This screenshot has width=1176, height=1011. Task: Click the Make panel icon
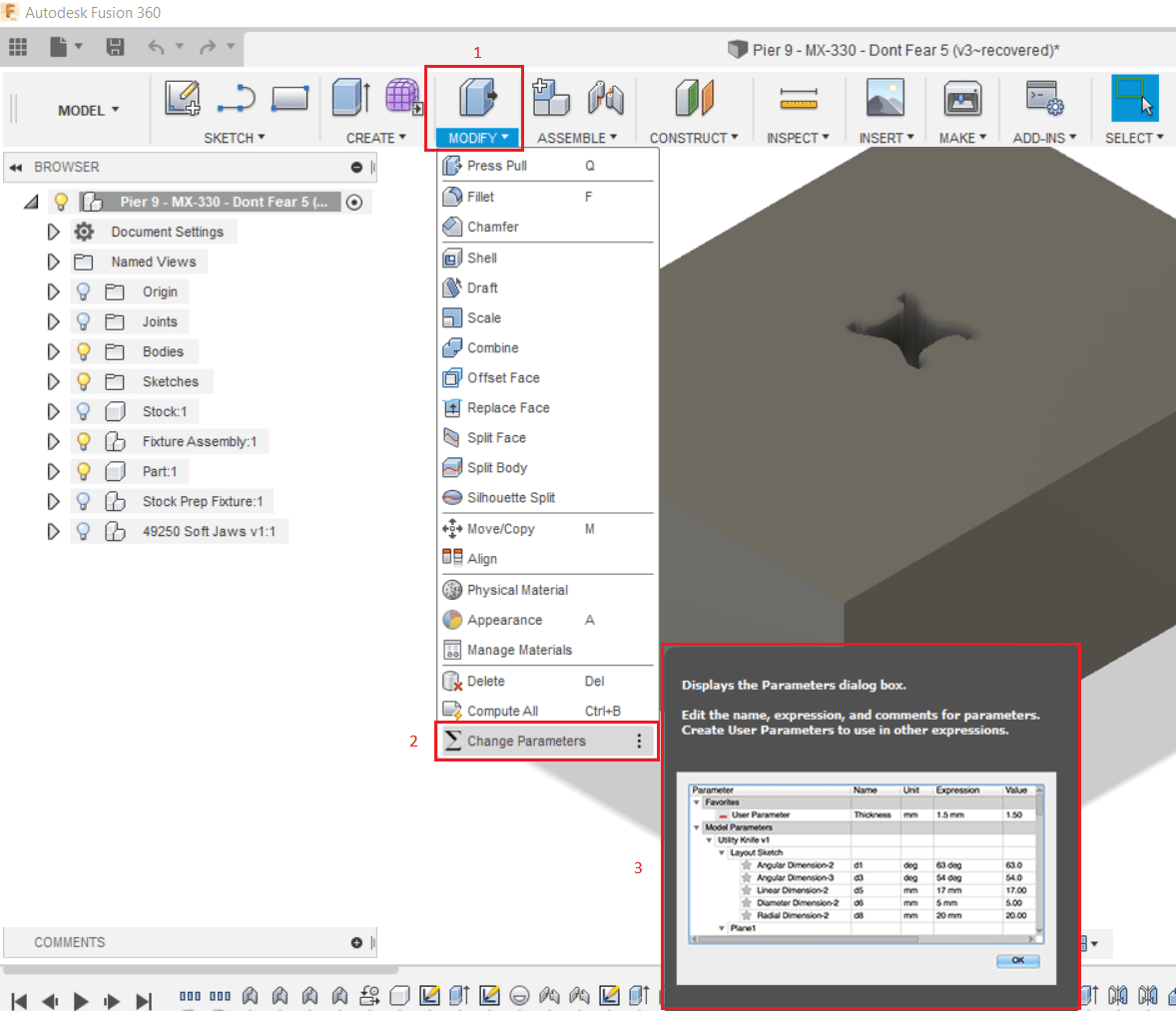tap(961, 98)
